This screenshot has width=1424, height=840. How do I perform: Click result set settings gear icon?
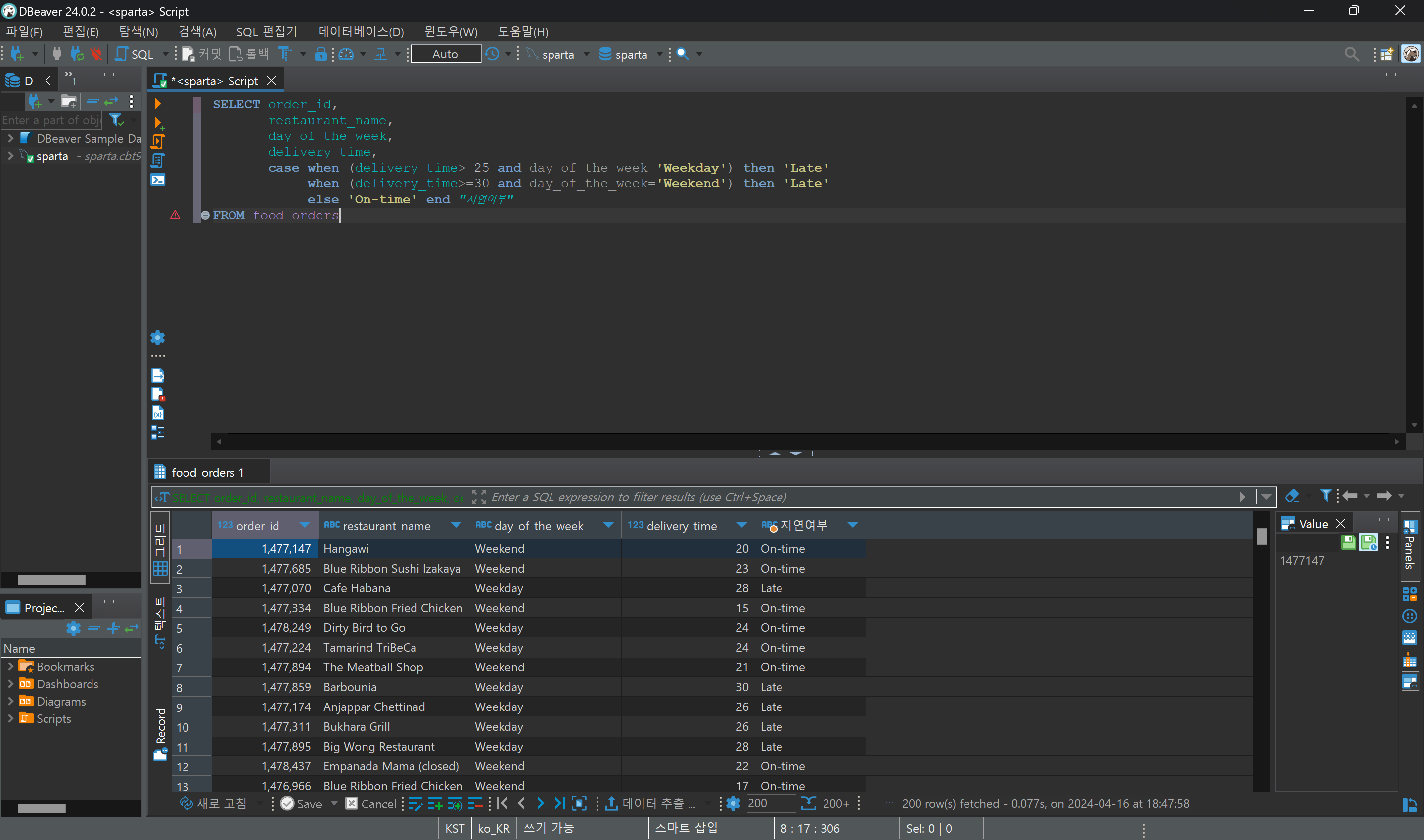(x=733, y=803)
